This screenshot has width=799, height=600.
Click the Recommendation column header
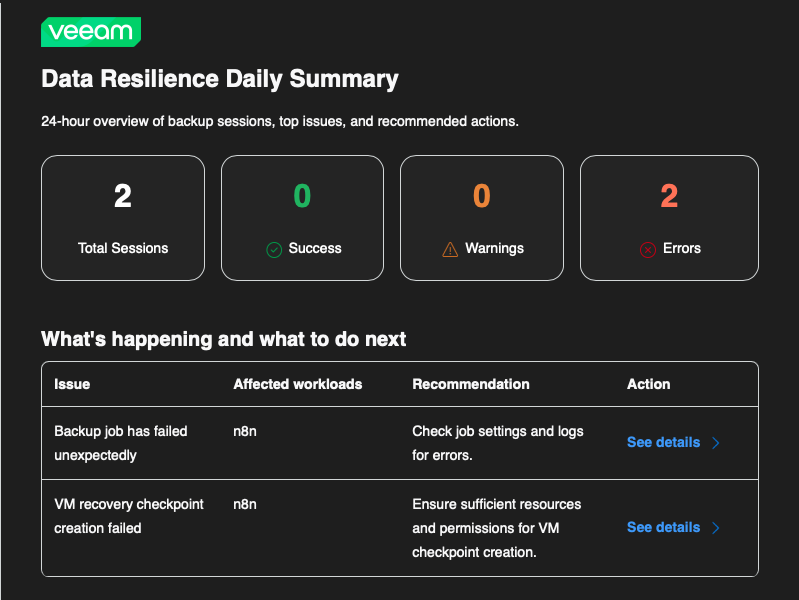pyautogui.click(x=470, y=384)
